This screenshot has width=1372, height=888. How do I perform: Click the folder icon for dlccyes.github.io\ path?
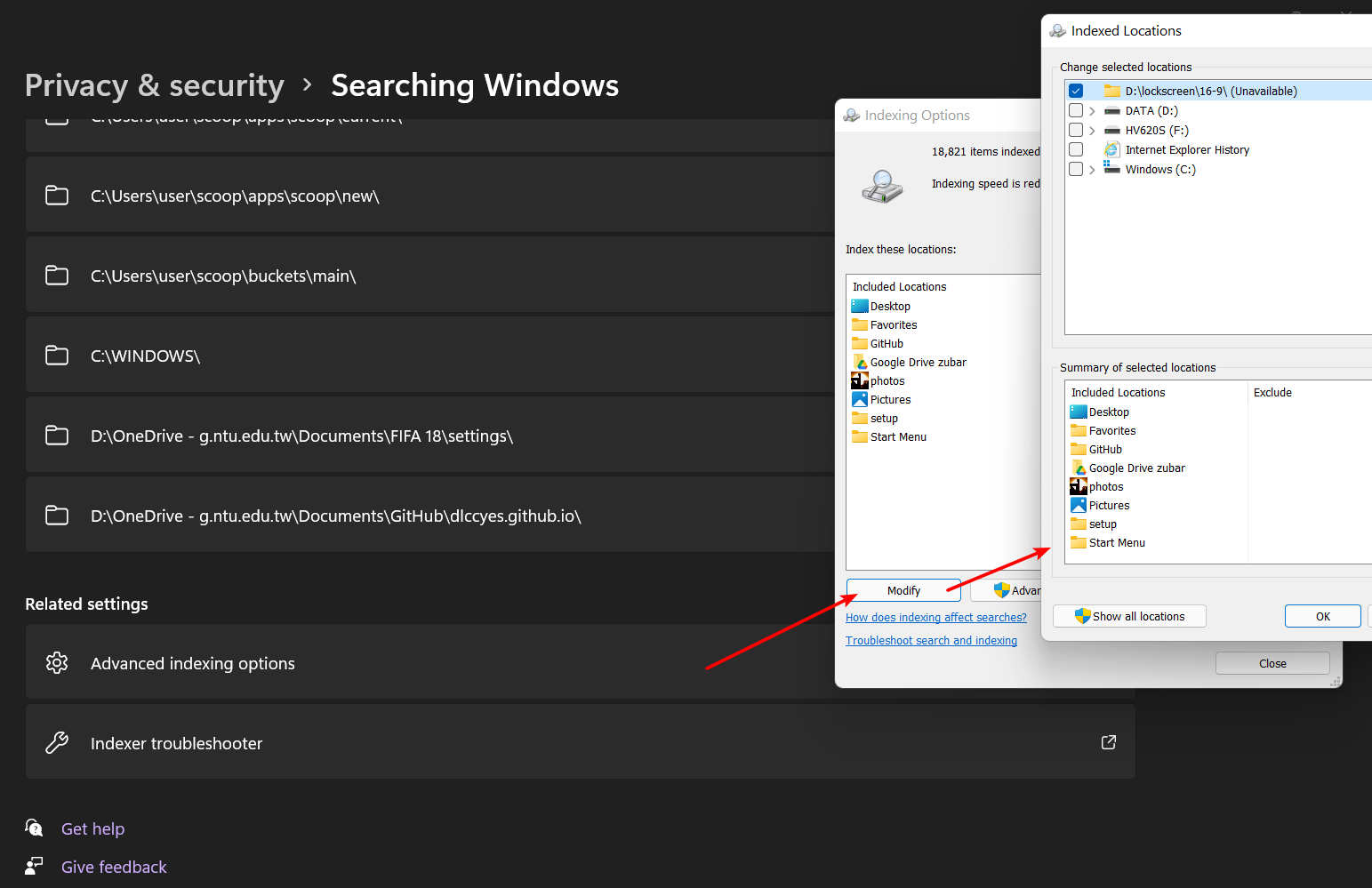tap(57, 516)
